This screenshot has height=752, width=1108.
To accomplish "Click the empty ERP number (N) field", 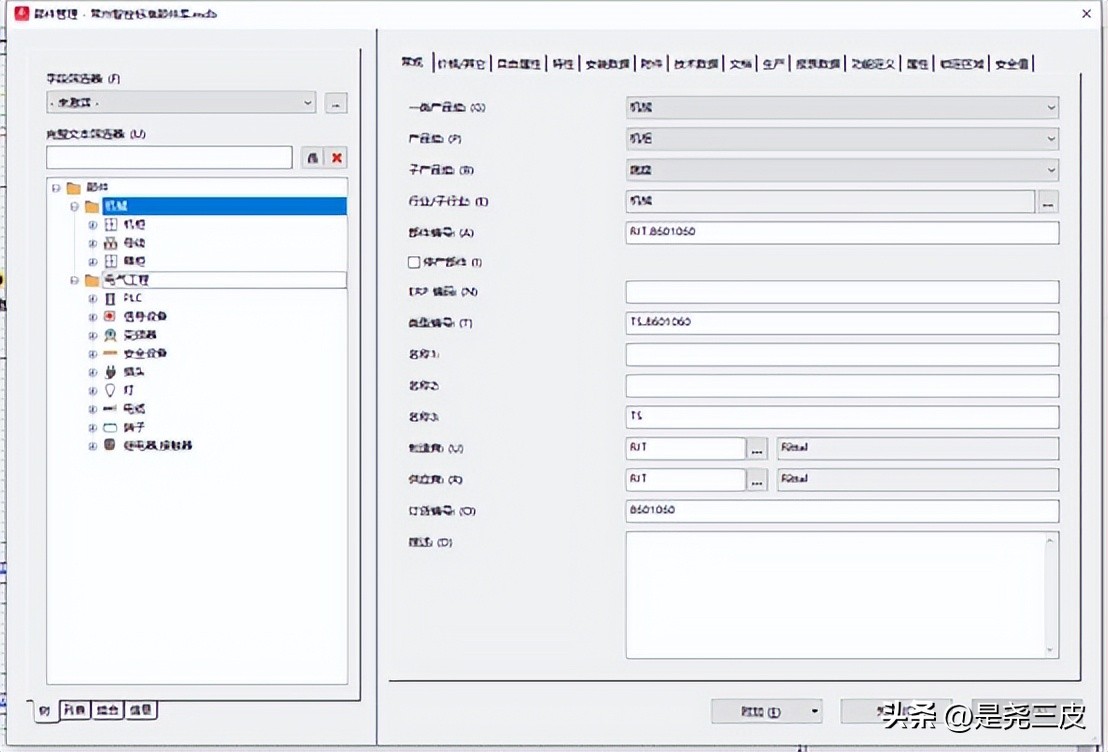I will coord(842,292).
